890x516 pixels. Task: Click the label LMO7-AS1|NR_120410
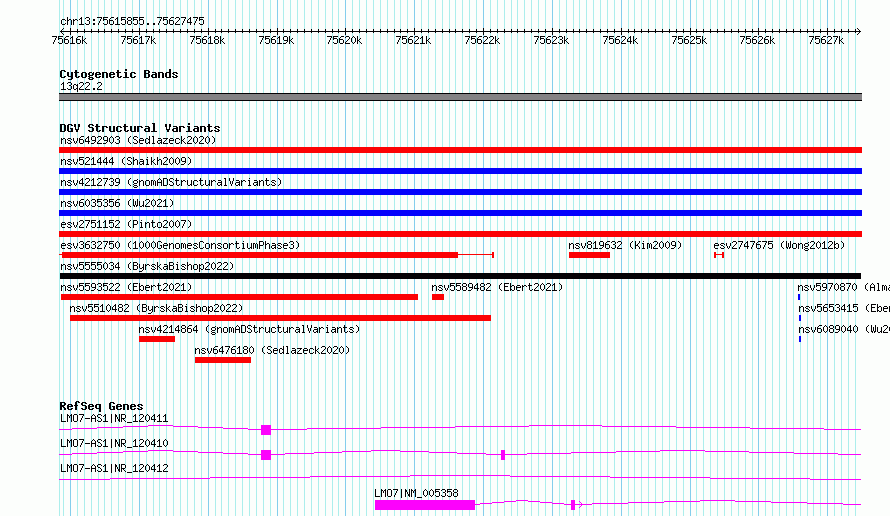(x=114, y=443)
